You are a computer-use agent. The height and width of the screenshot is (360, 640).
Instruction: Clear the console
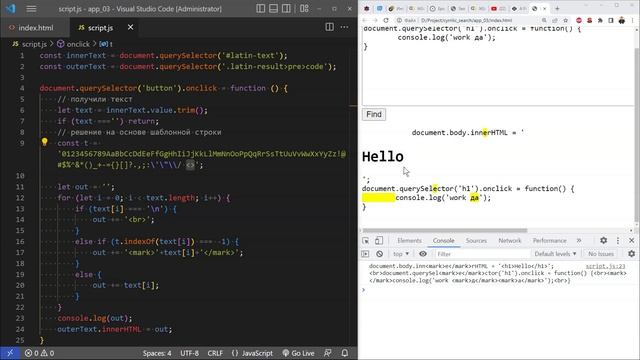point(380,254)
